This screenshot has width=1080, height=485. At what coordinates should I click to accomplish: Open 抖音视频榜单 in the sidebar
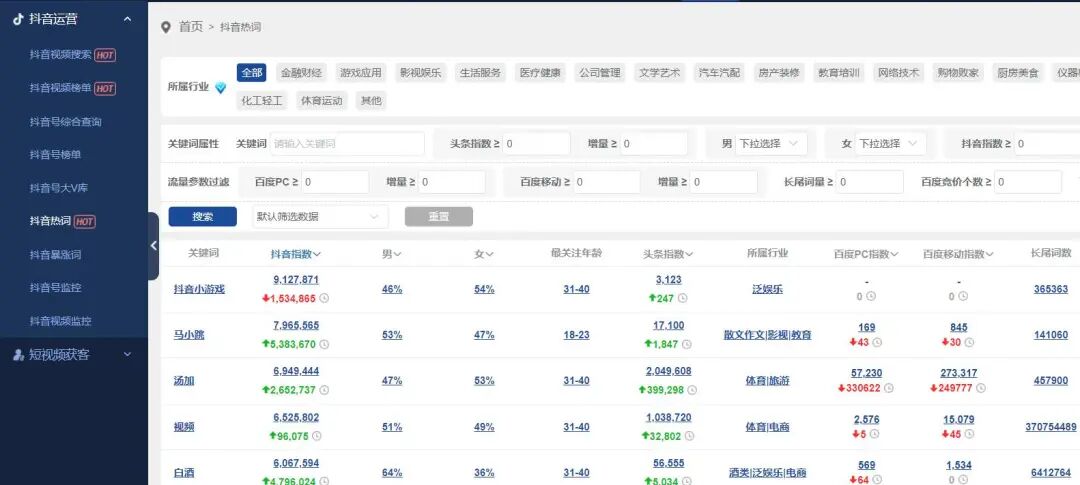61,88
